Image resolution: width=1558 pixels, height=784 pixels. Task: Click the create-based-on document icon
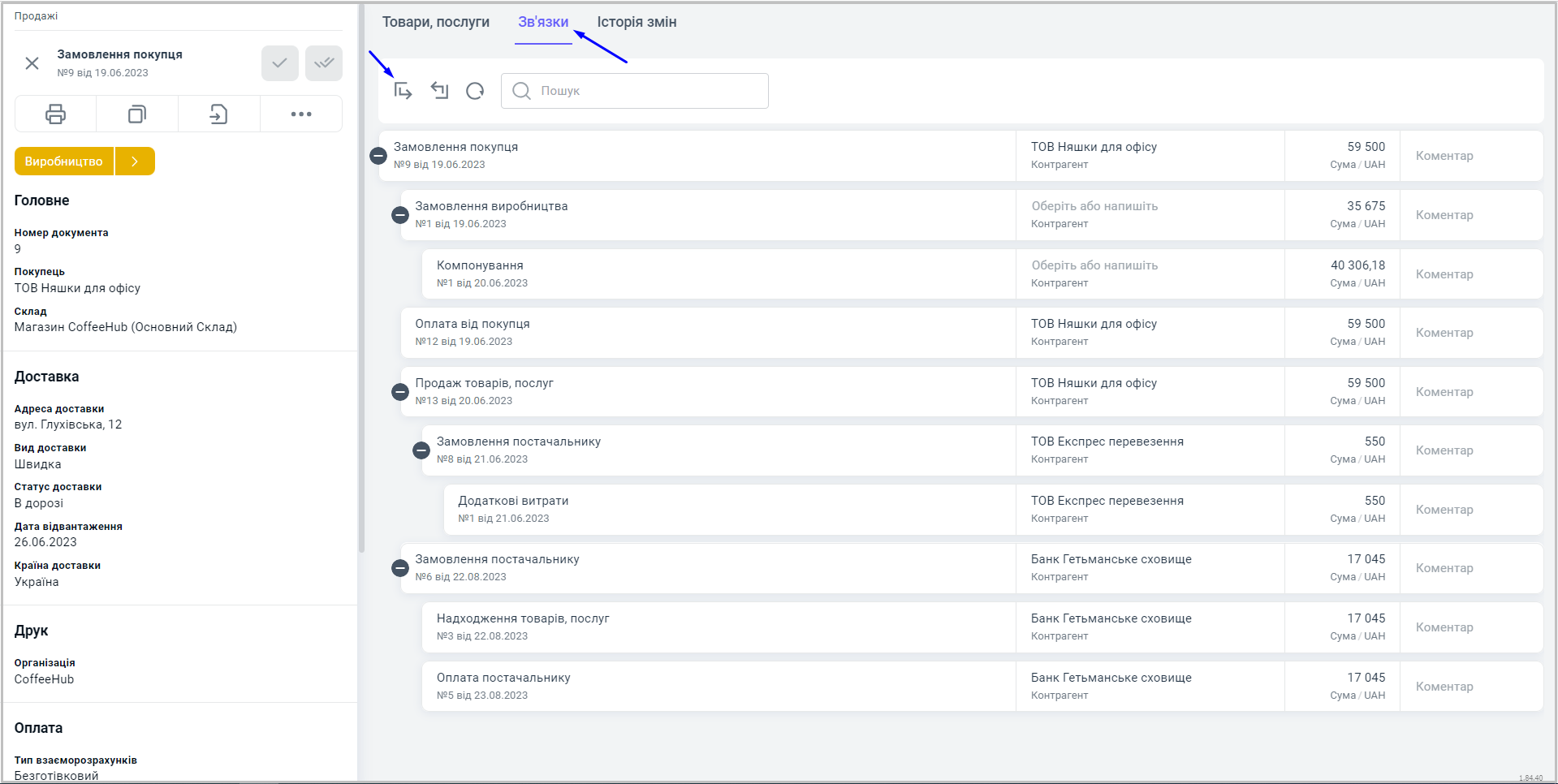(x=218, y=114)
